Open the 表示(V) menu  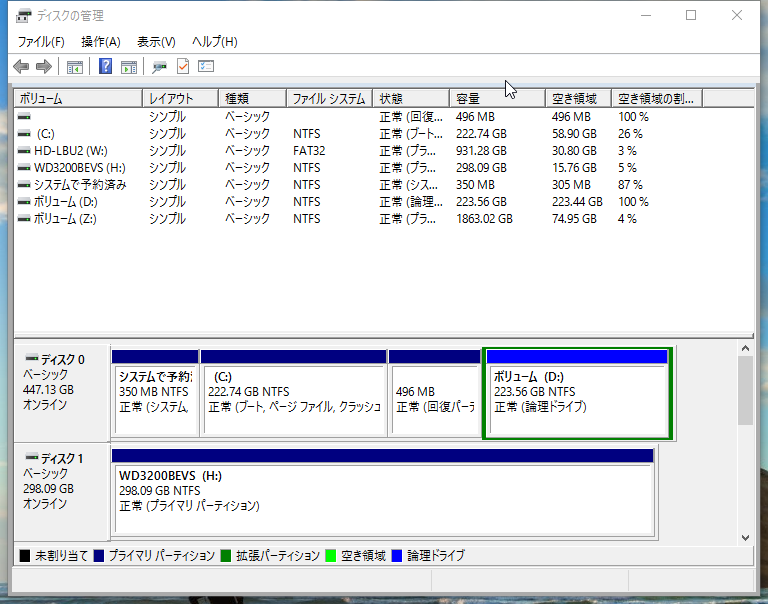[156, 42]
